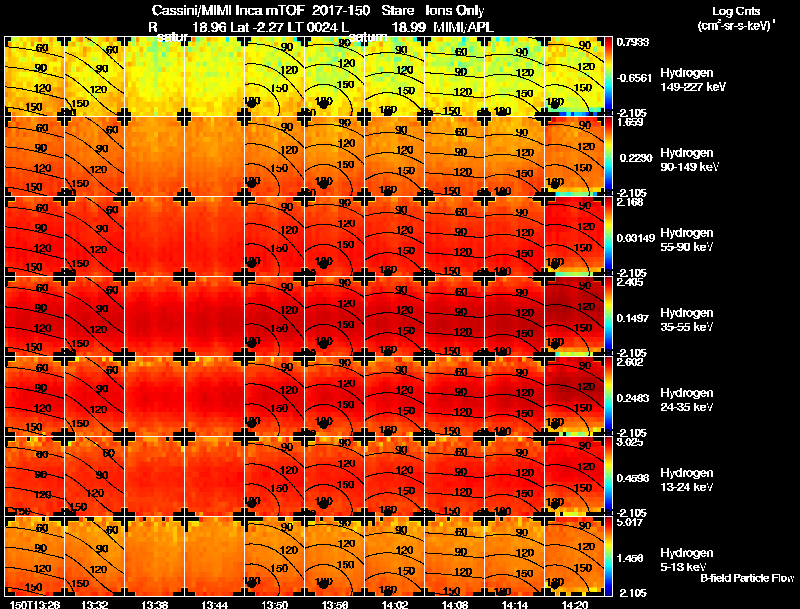Click the Log Cnts colorbar title
This screenshot has height=609, width=800.
coord(736,18)
